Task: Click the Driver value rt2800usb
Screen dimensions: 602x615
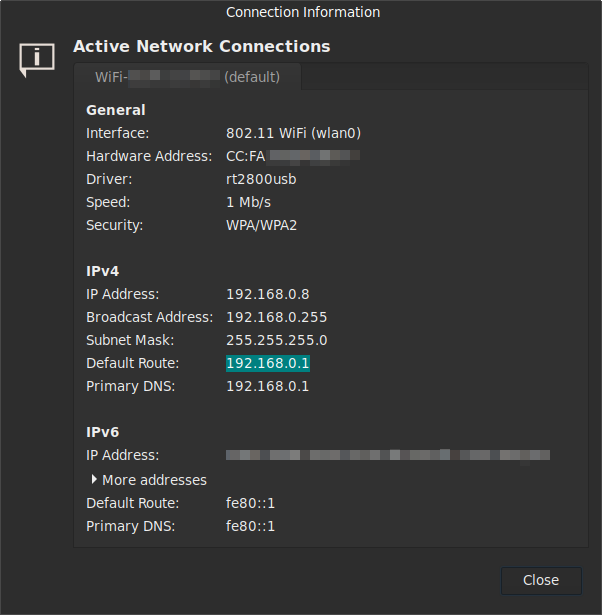Action: click(261, 179)
